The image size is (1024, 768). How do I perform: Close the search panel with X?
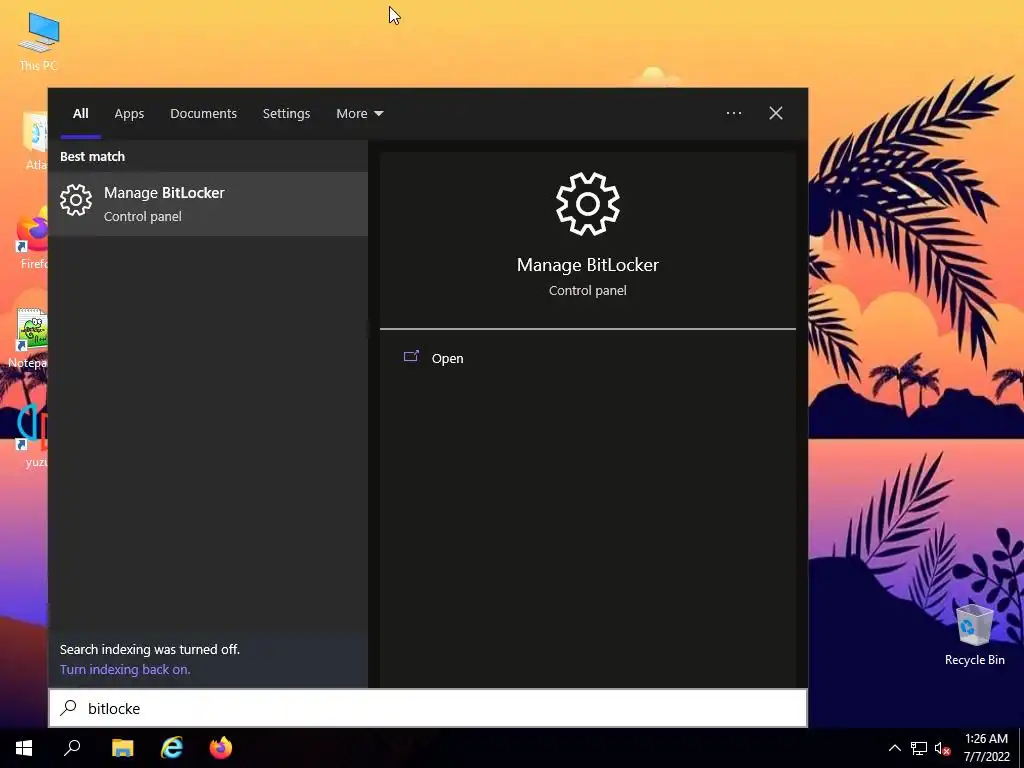[775, 114]
